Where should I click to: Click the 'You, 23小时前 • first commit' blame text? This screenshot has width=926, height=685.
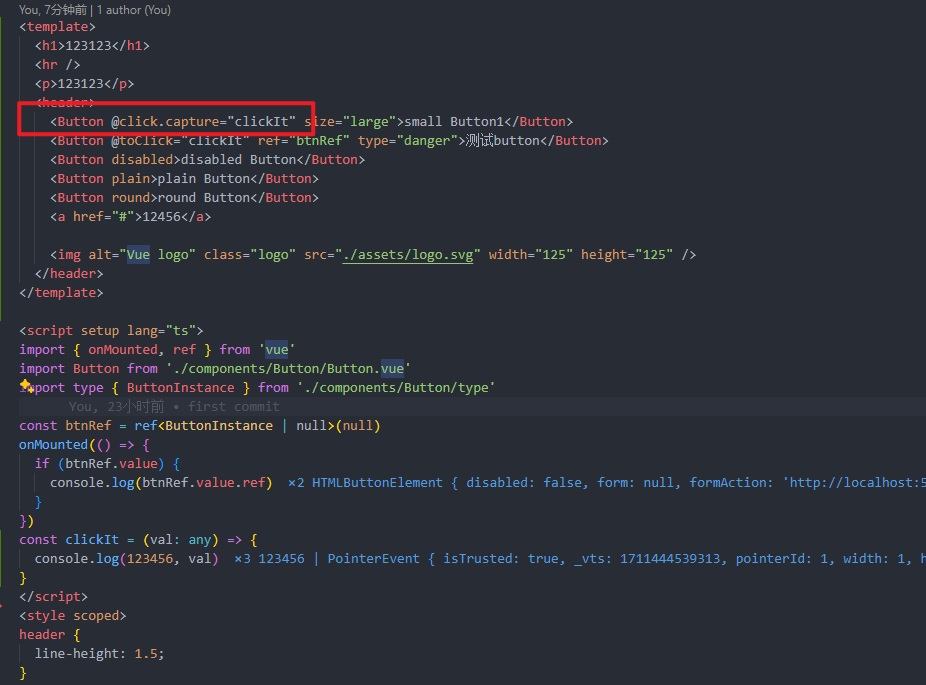174,406
